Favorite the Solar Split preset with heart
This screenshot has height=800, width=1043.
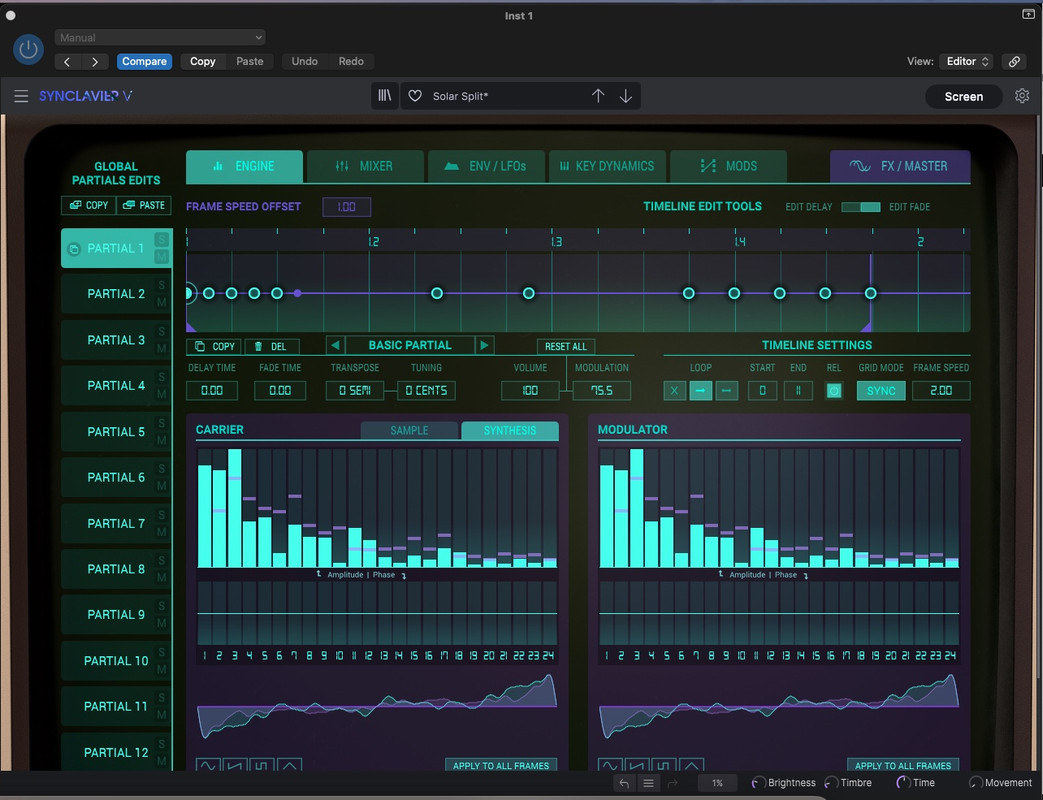[415, 96]
